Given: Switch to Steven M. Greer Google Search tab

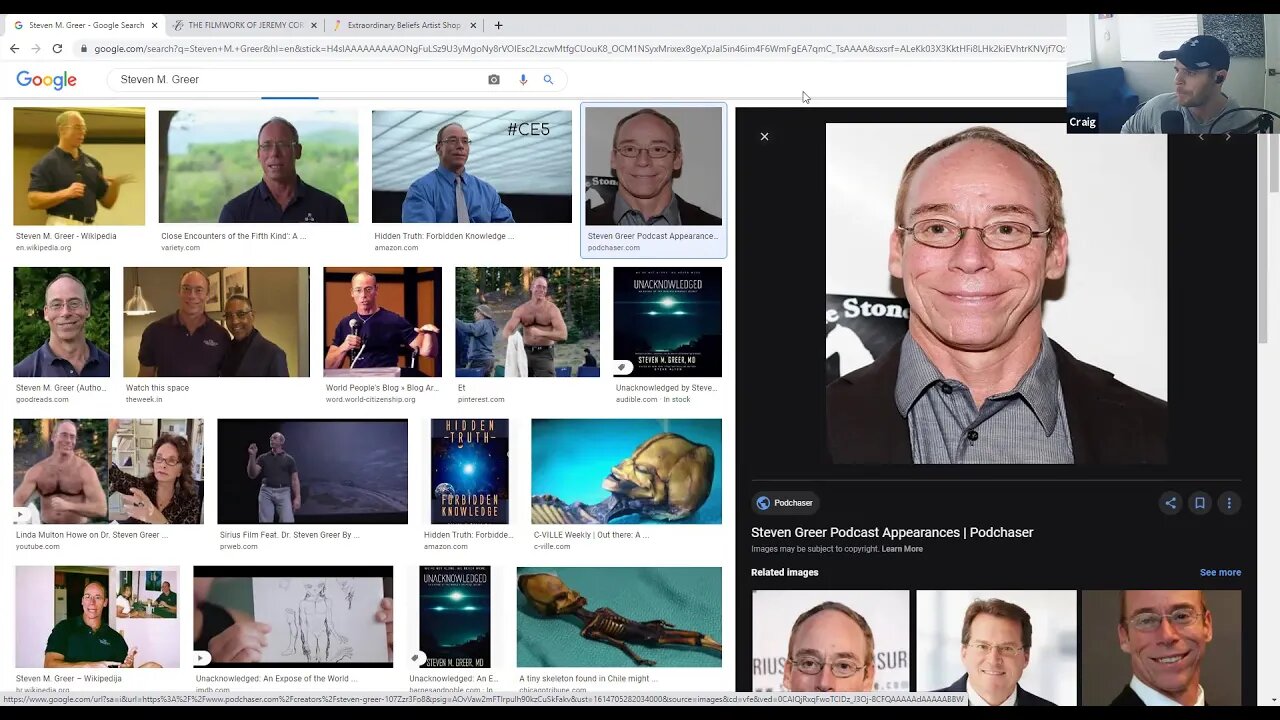Looking at the screenshot, I should 84,25.
